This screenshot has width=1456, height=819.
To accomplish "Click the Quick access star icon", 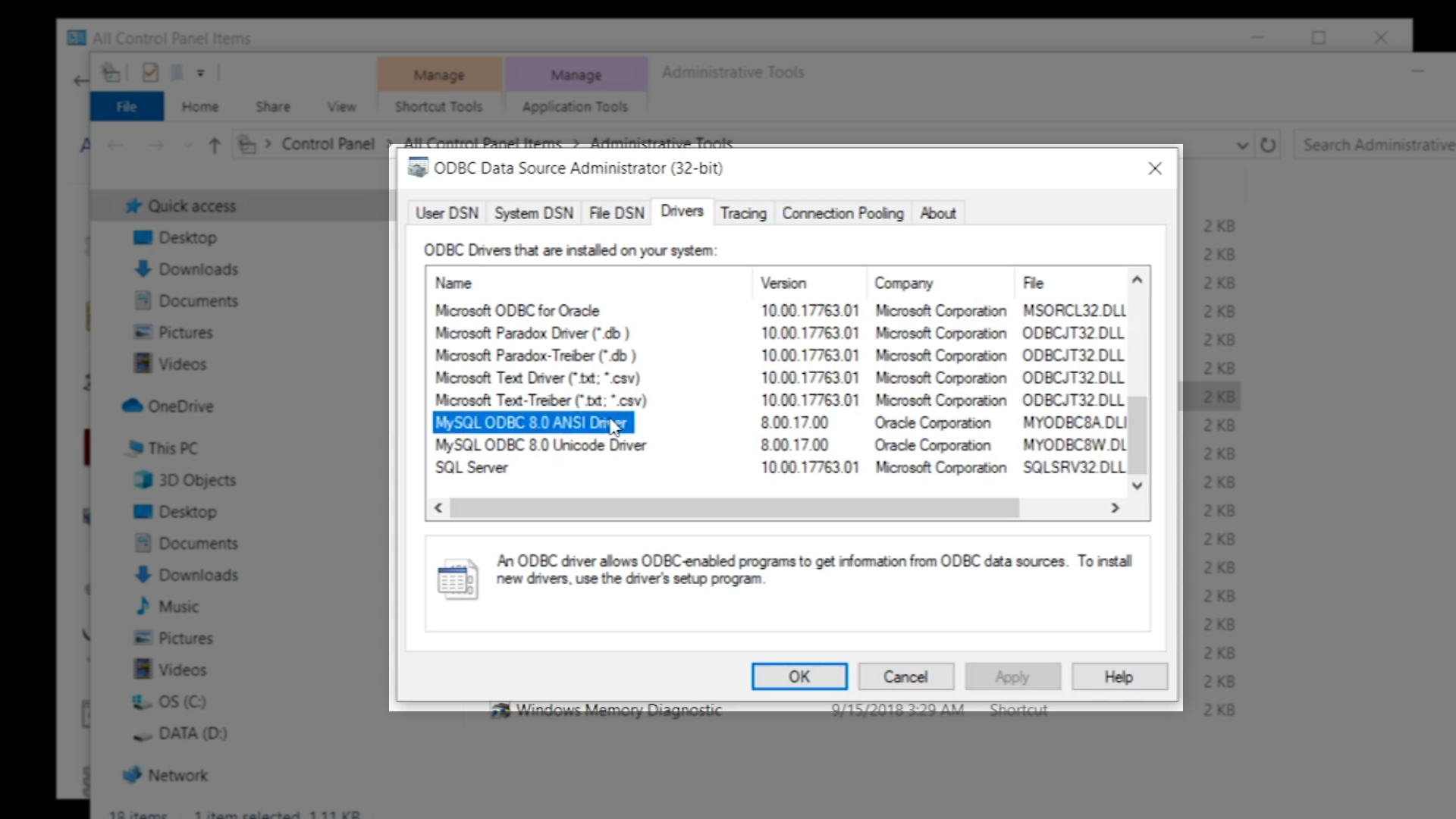I will [133, 206].
